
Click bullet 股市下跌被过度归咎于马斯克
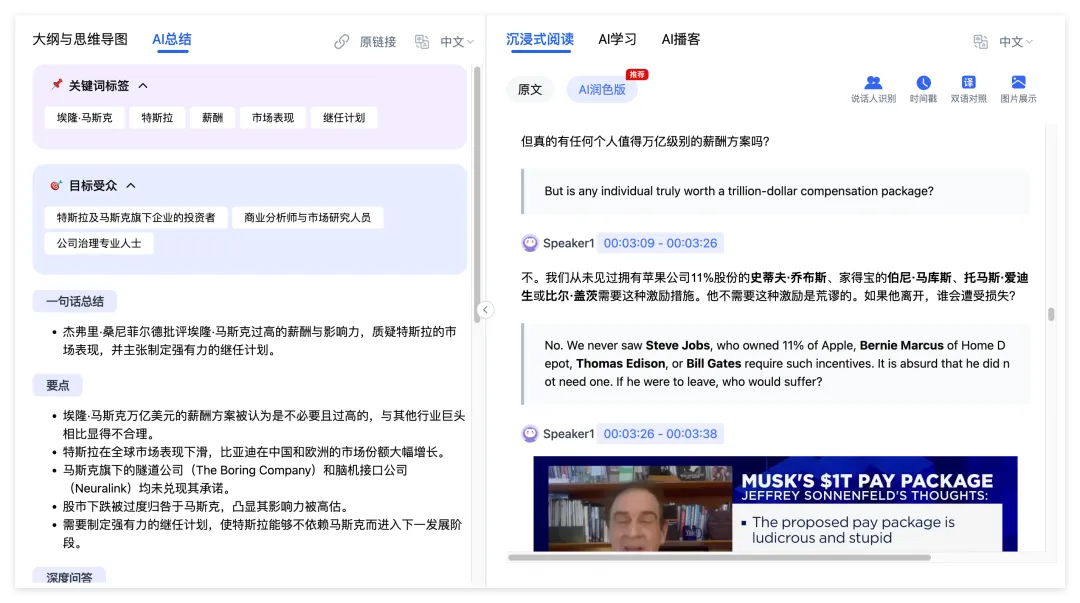[x=209, y=507]
